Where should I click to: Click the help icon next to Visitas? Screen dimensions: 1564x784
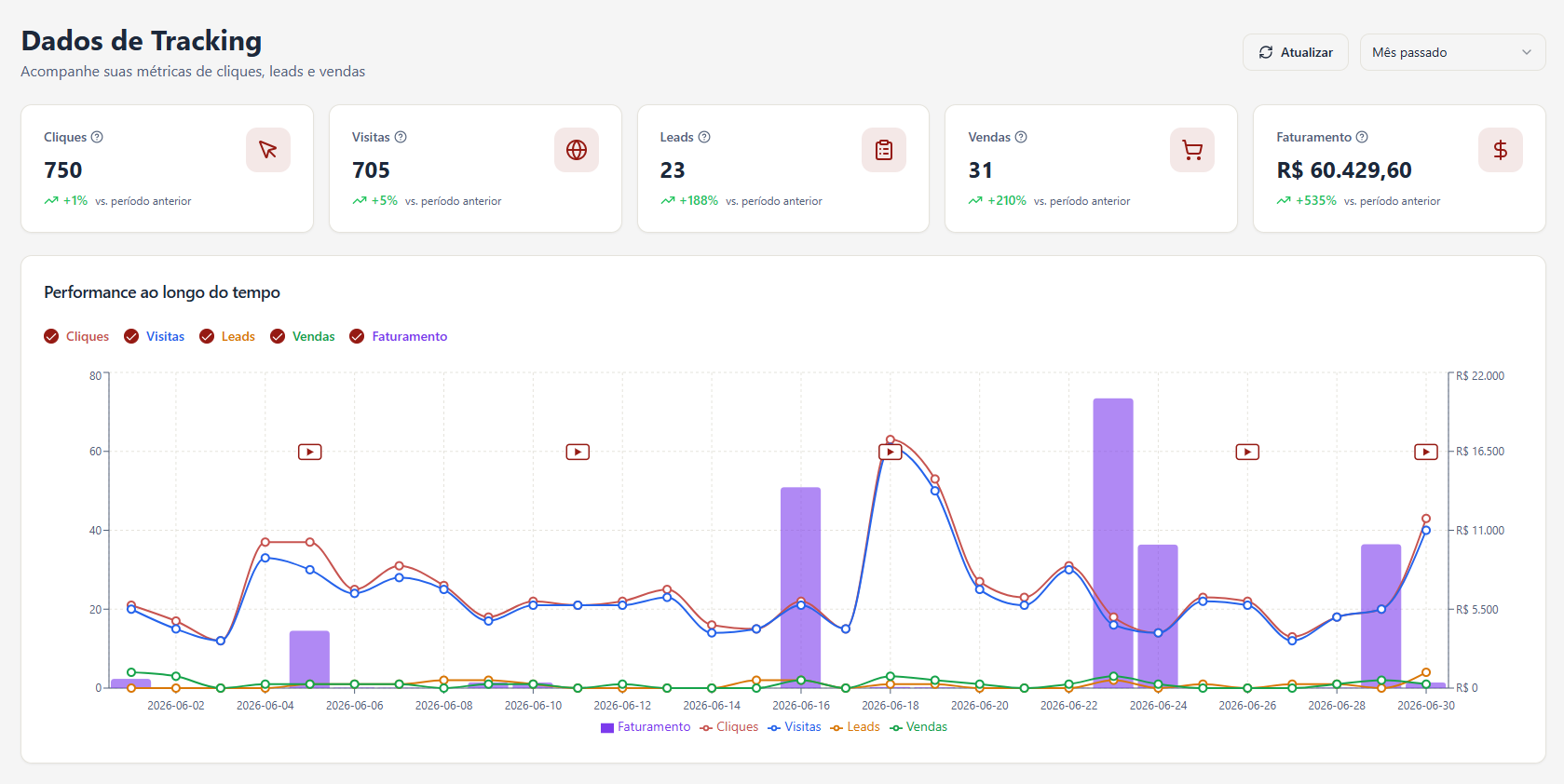[401, 137]
